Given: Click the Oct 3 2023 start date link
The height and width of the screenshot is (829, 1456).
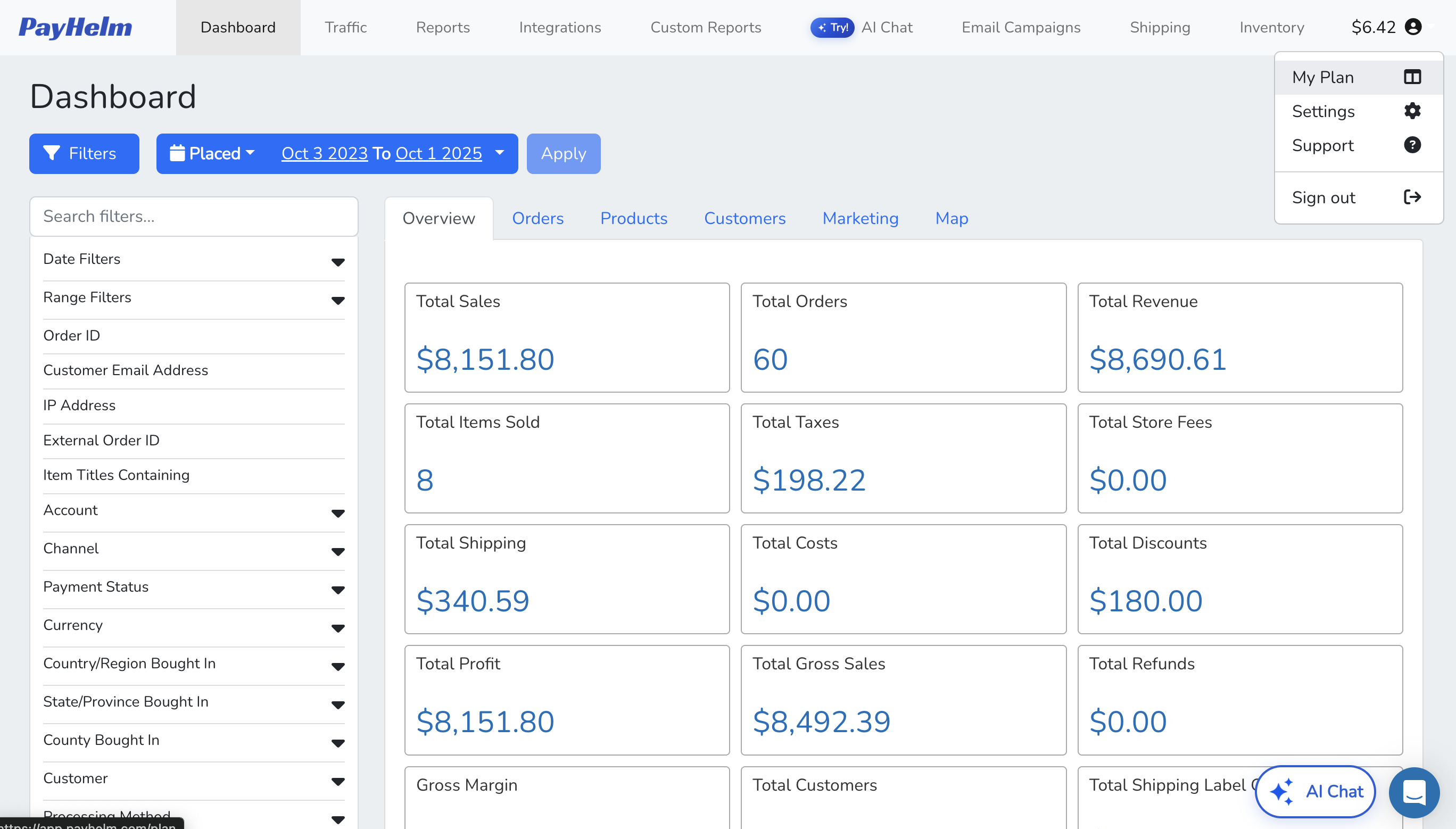Looking at the screenshot, I should [x=324, y=153].
